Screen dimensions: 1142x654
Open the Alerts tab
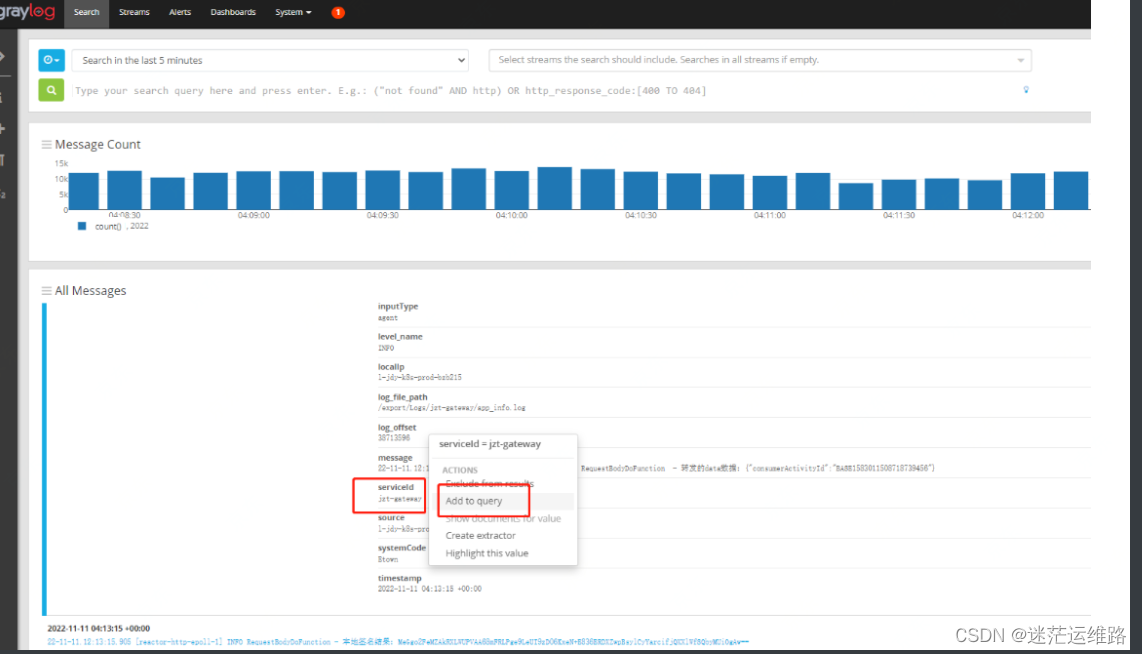180,12
